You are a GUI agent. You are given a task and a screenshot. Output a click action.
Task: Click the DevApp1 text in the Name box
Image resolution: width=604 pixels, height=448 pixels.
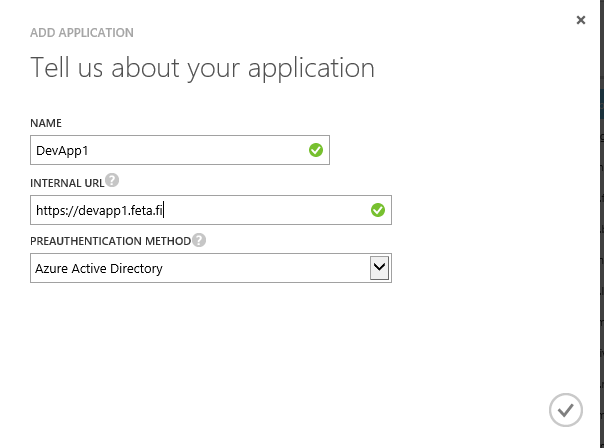click(x=62, y=151)
